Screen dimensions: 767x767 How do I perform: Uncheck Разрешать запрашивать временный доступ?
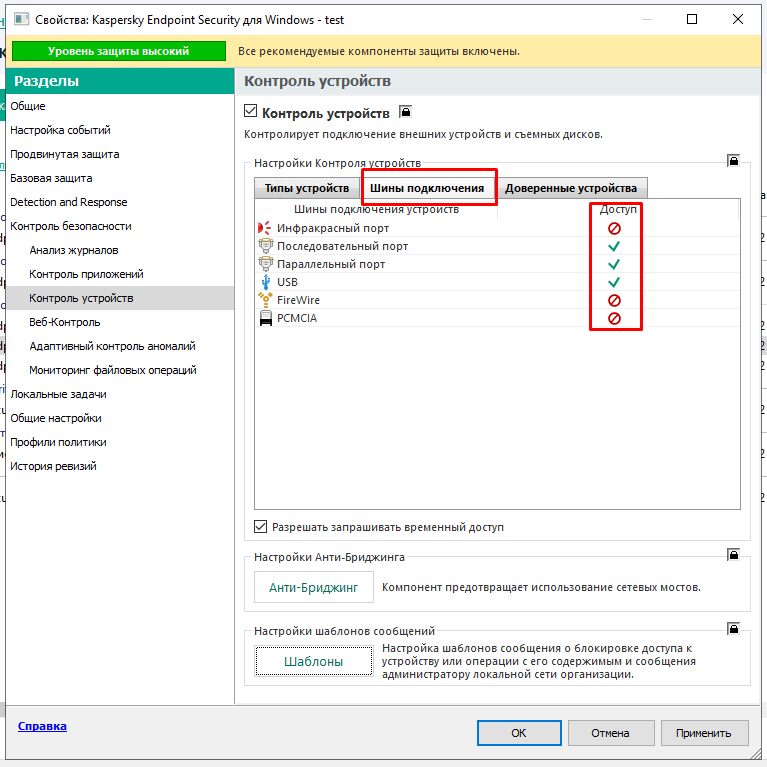[x=260, y=527]
